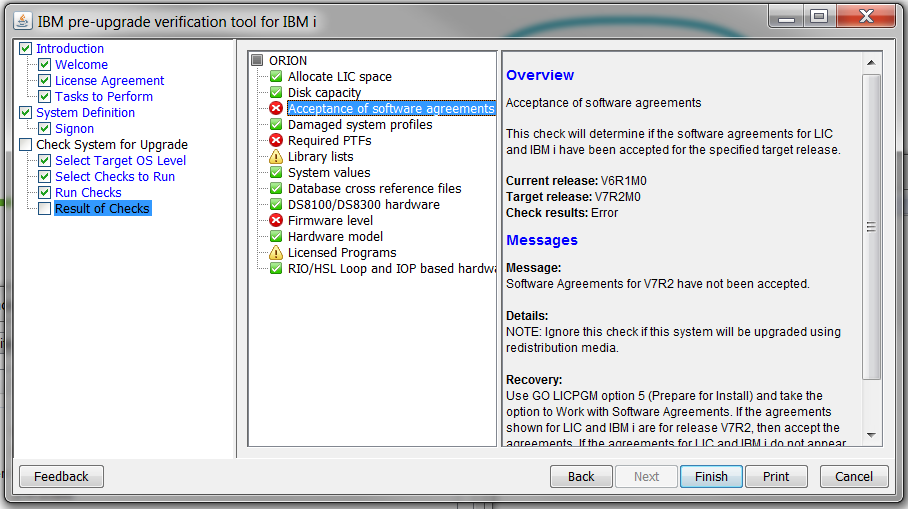The height and width of the screenshot is (509, 908).
Task: Select the Disk capacity check
Action: [x=324, y=93]
